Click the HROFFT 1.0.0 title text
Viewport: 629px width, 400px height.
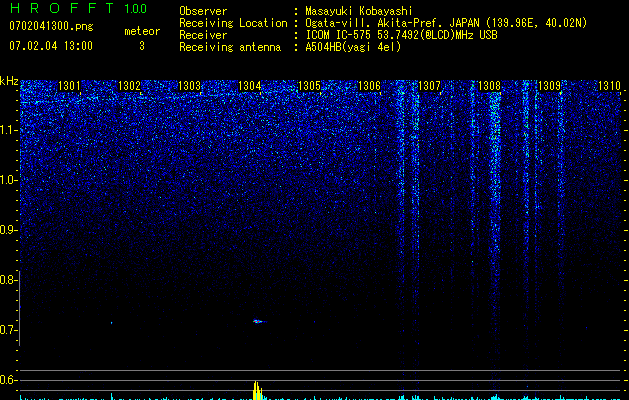pyautogui.click(x=78, y=8)
